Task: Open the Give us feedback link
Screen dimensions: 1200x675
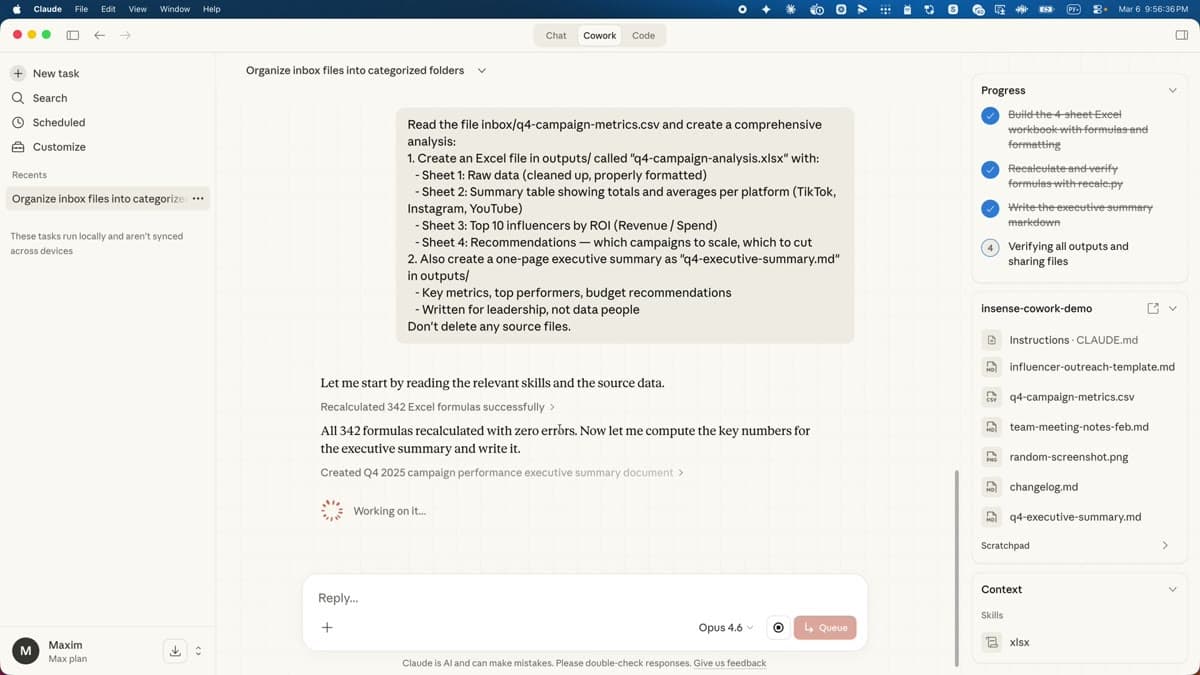Action: point(730,663)
